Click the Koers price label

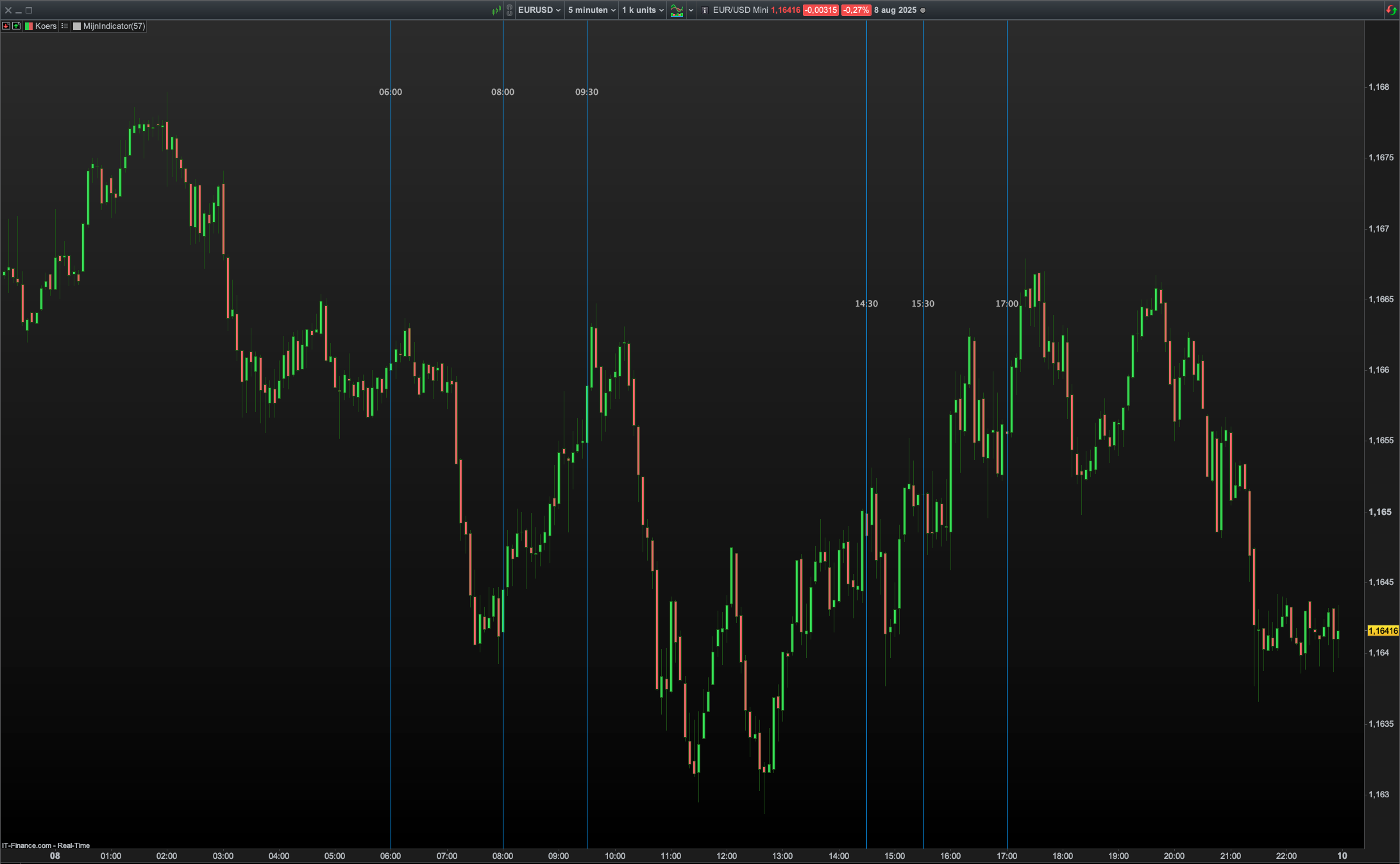[x=46, y=26]
